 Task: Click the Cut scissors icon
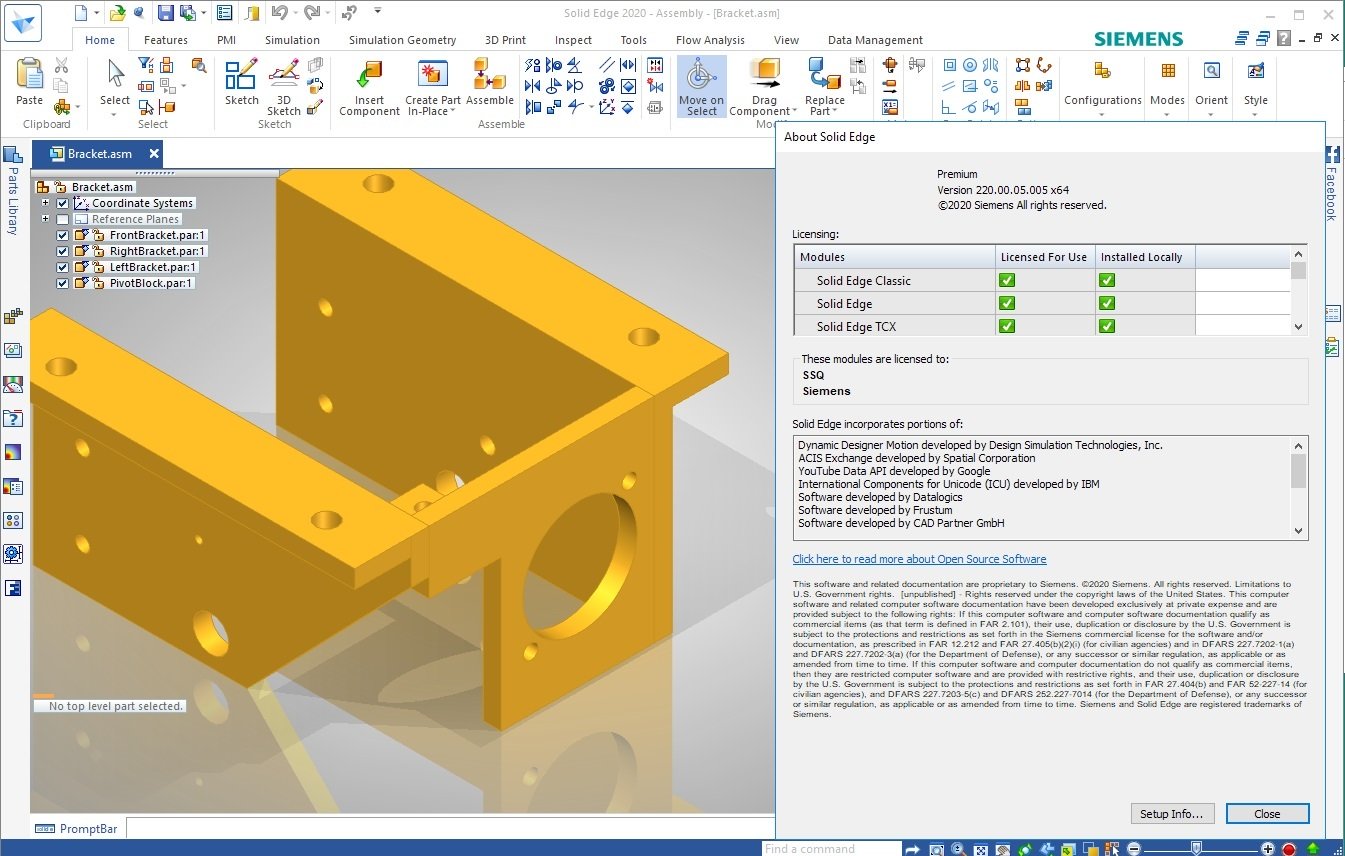(x=61, y=65)
